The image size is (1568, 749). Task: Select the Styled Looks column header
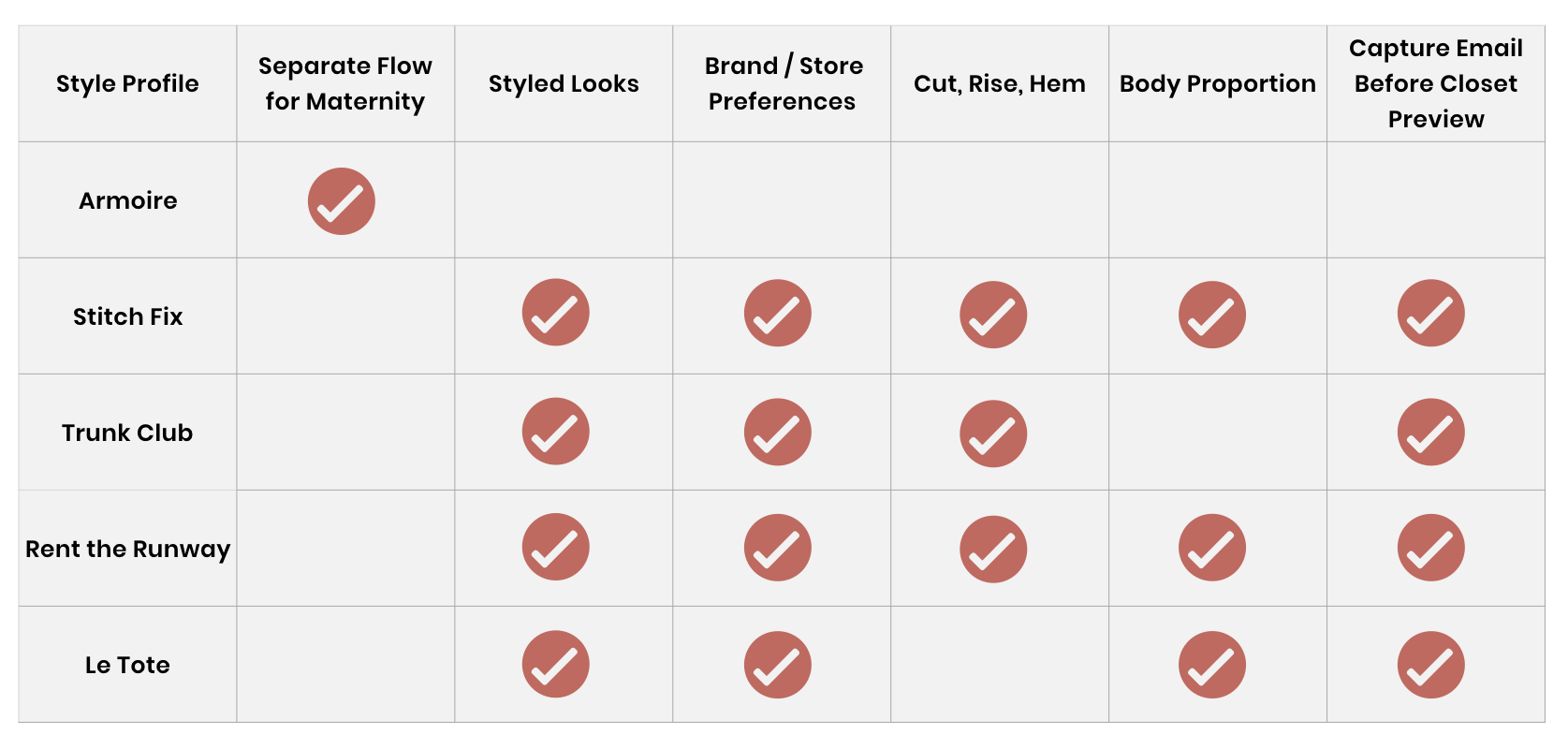point(564,84)
